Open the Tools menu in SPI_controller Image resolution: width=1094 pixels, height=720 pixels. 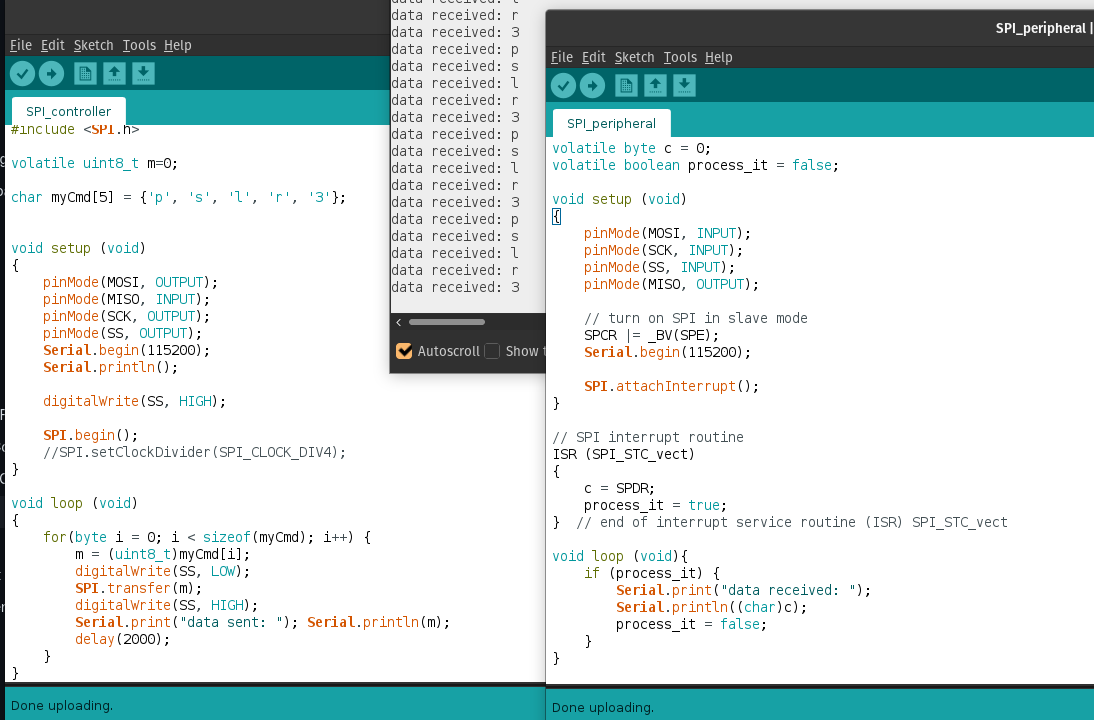[x=139, y=45]
